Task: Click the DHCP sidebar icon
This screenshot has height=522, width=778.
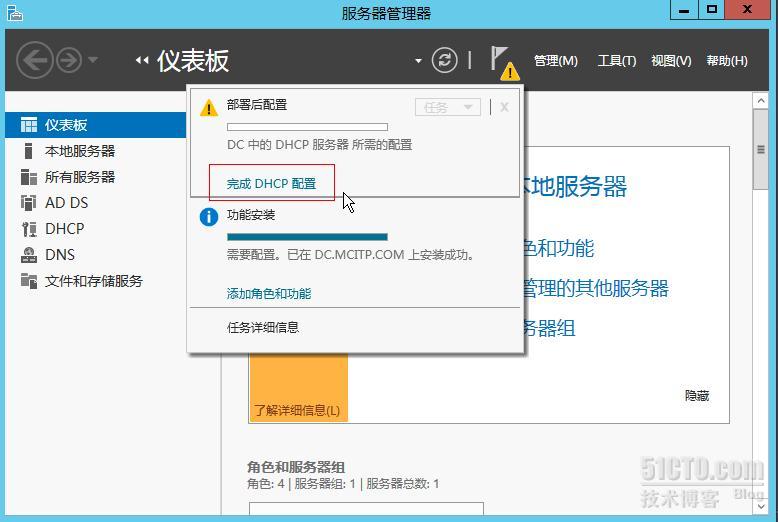Action: [x=29, y=229]
